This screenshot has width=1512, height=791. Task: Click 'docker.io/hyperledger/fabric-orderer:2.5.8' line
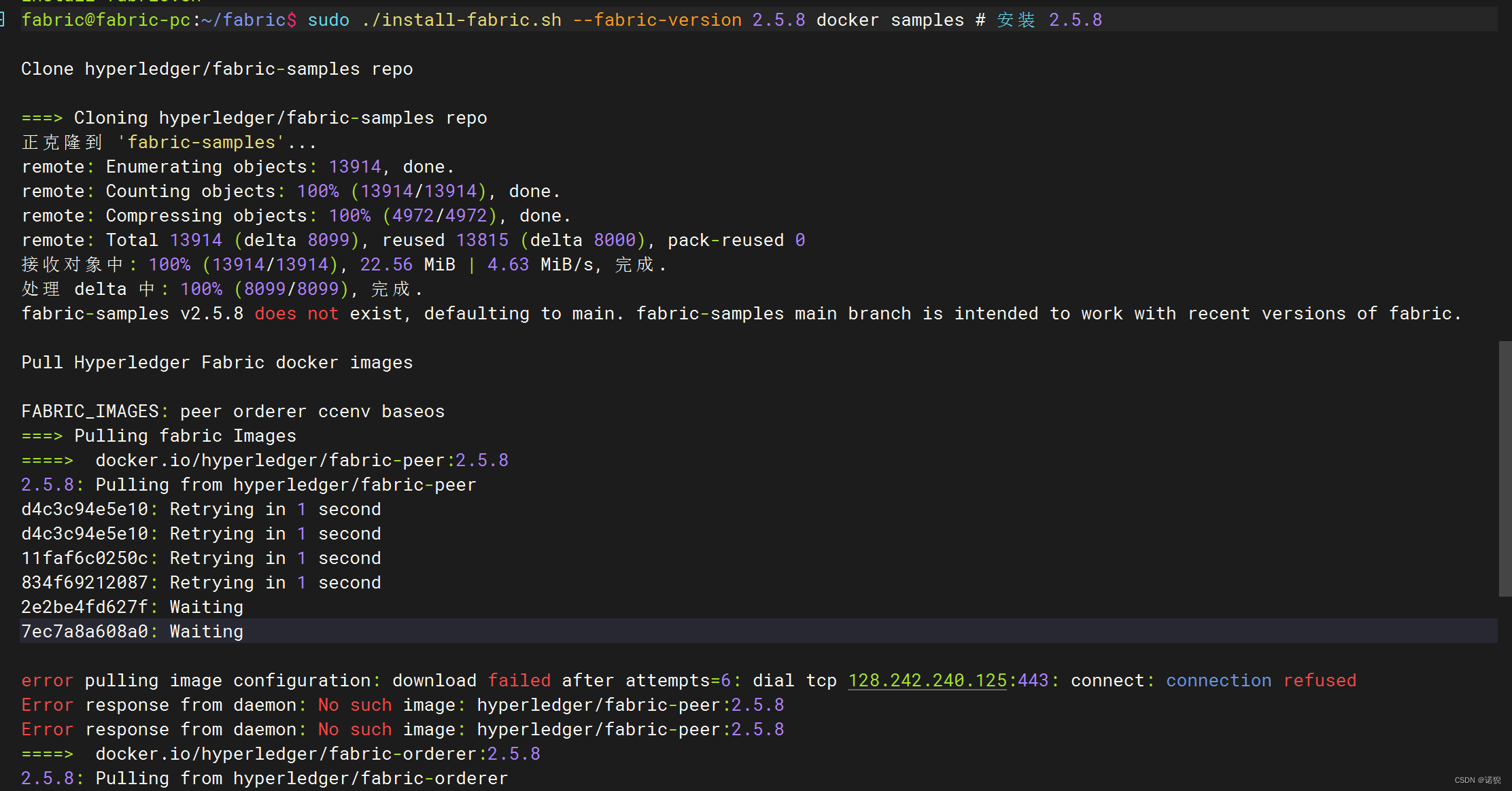click(x=281, y=754)
